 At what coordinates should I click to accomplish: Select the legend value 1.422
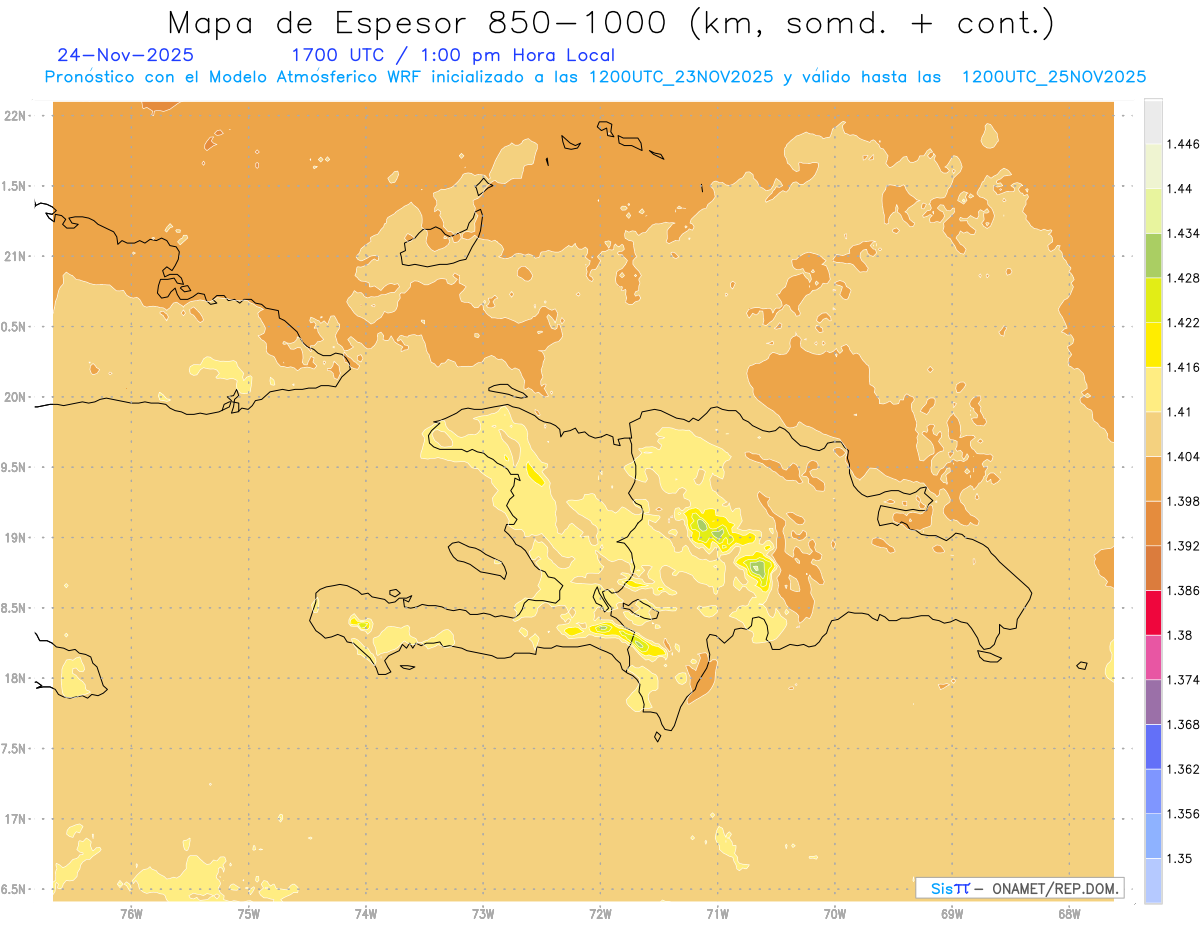click(1185, 322)
